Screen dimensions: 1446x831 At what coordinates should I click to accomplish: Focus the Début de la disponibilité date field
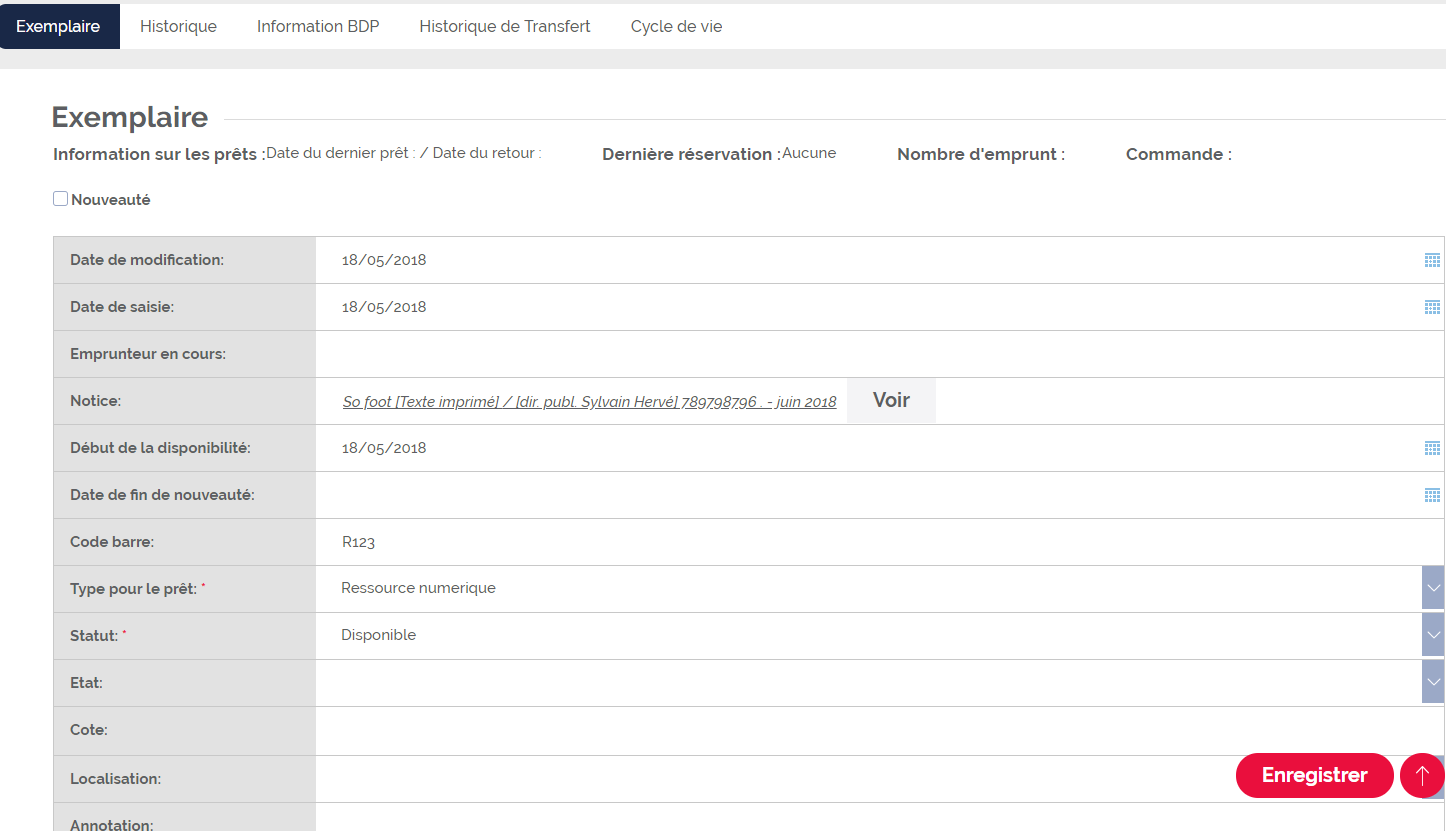[868, 448]
